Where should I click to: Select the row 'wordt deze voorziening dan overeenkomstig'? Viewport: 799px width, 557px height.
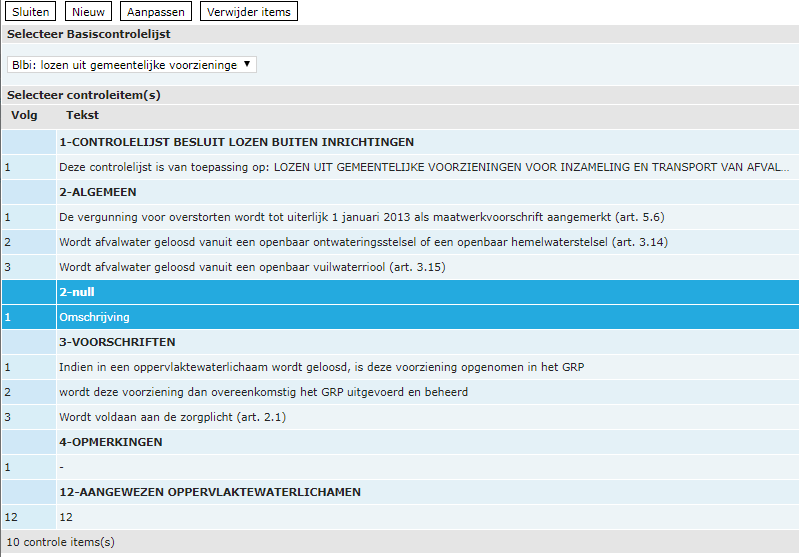click(x=263, y=392)
